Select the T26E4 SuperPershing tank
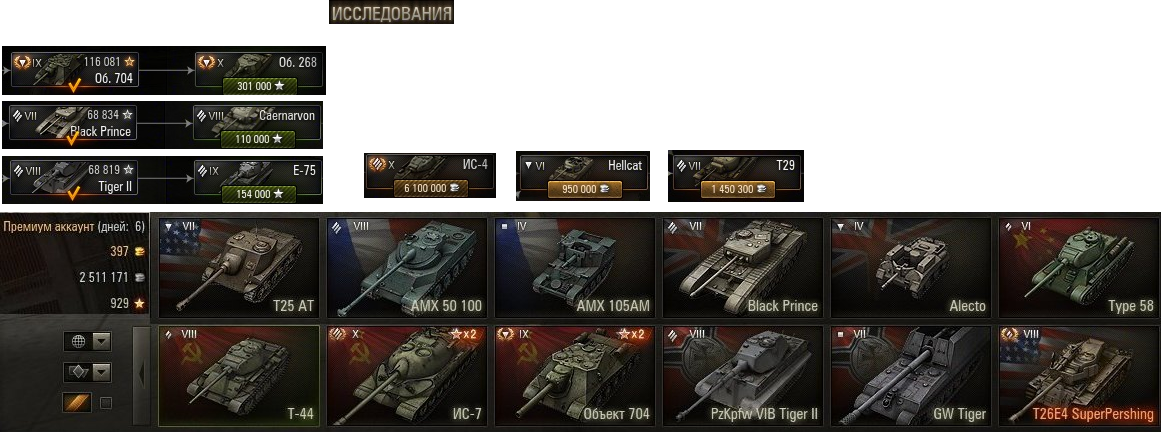Screen dimensions: 1161x432 (x=1079, y=376)
